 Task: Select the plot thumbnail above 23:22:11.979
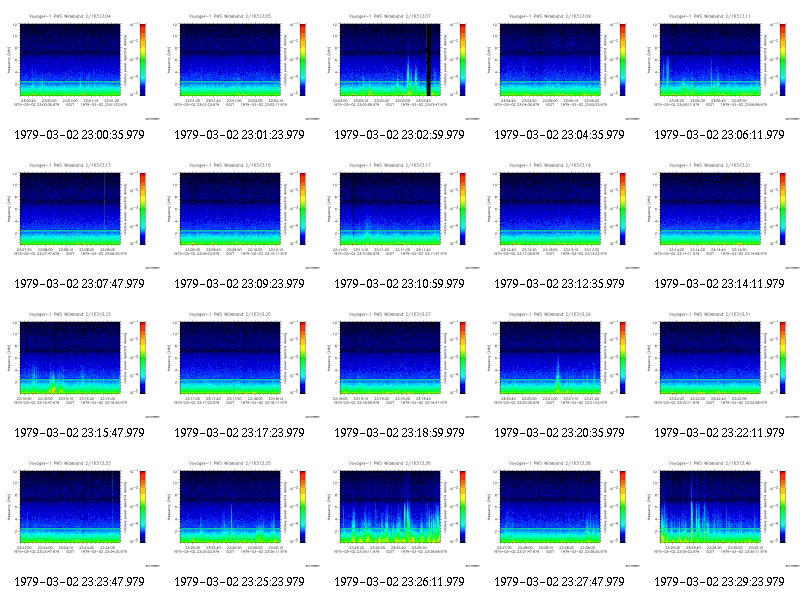point(720,364)
